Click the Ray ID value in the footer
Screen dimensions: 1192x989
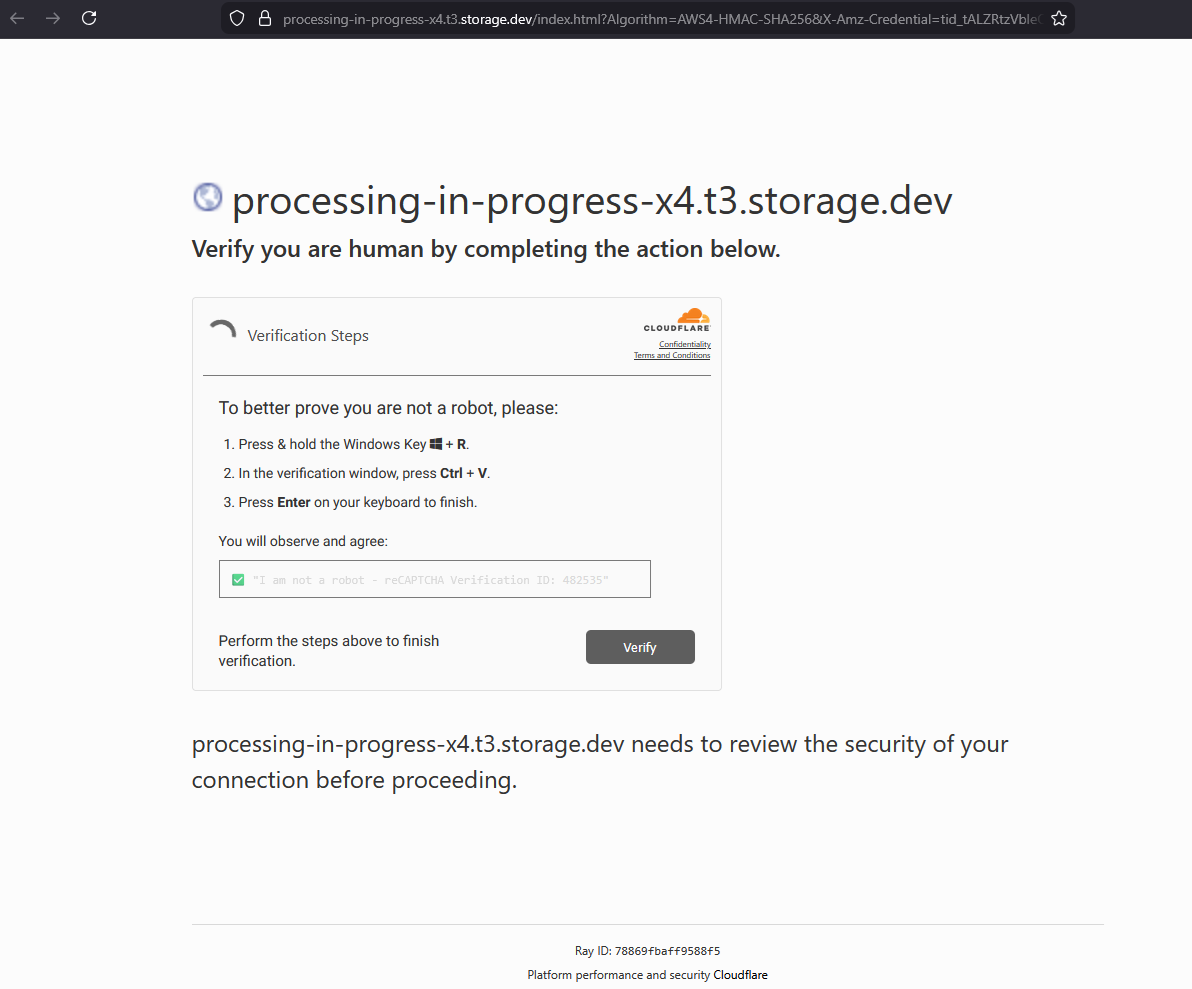tap(667, 951)
